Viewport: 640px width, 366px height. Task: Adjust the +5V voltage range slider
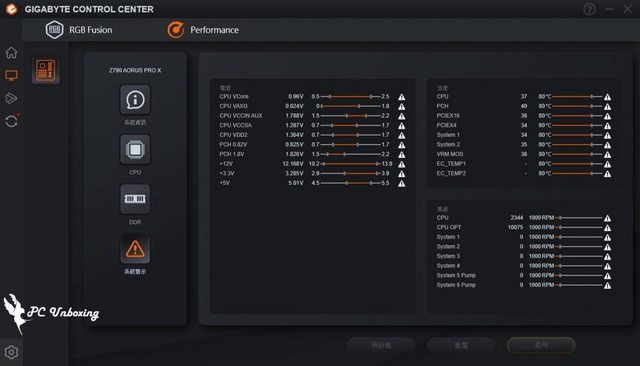coord(351,183)
